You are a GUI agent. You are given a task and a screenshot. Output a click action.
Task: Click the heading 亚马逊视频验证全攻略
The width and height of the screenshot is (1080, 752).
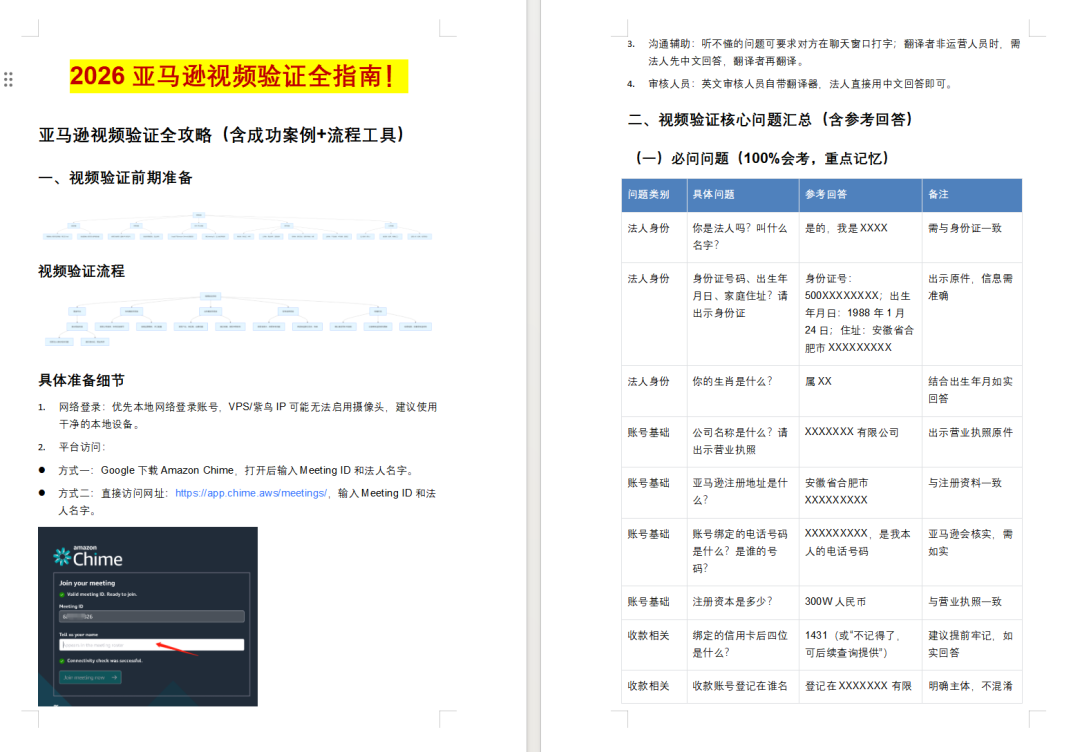(x=221, y=135)
